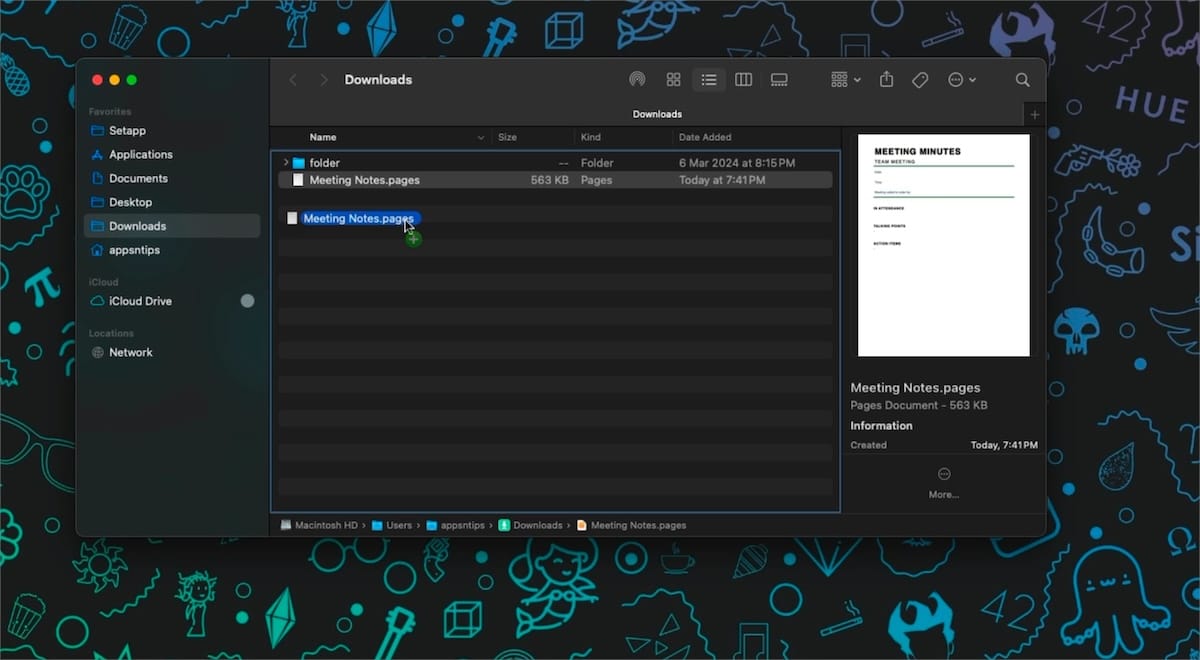Click the document preview thumbnail
The image size is (1200, 660).
pyautogui.click(x=942, y=244)
